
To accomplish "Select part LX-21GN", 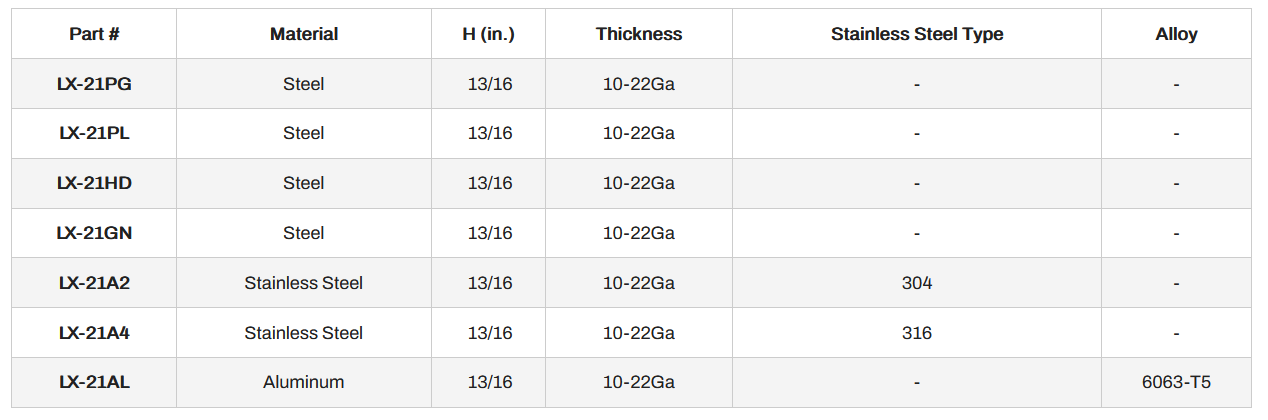I will [x=94, y=233].
